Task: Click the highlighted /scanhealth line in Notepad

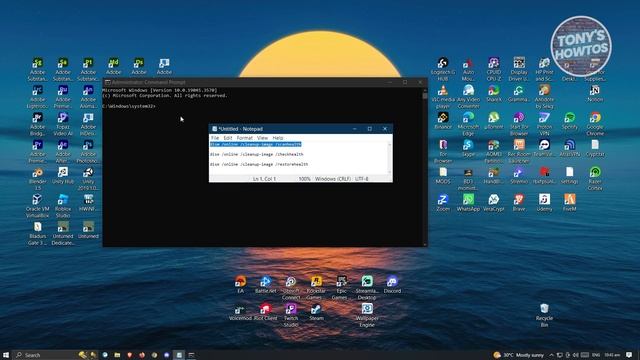Action: 256,144
